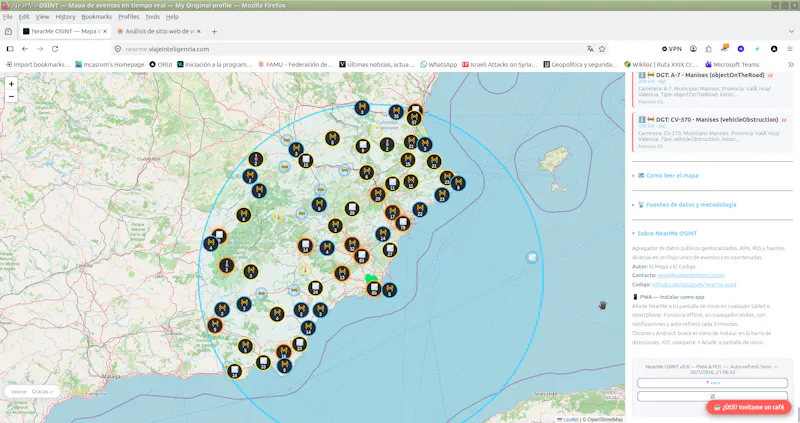Open a new browser tab

click(x=214, y=31)
